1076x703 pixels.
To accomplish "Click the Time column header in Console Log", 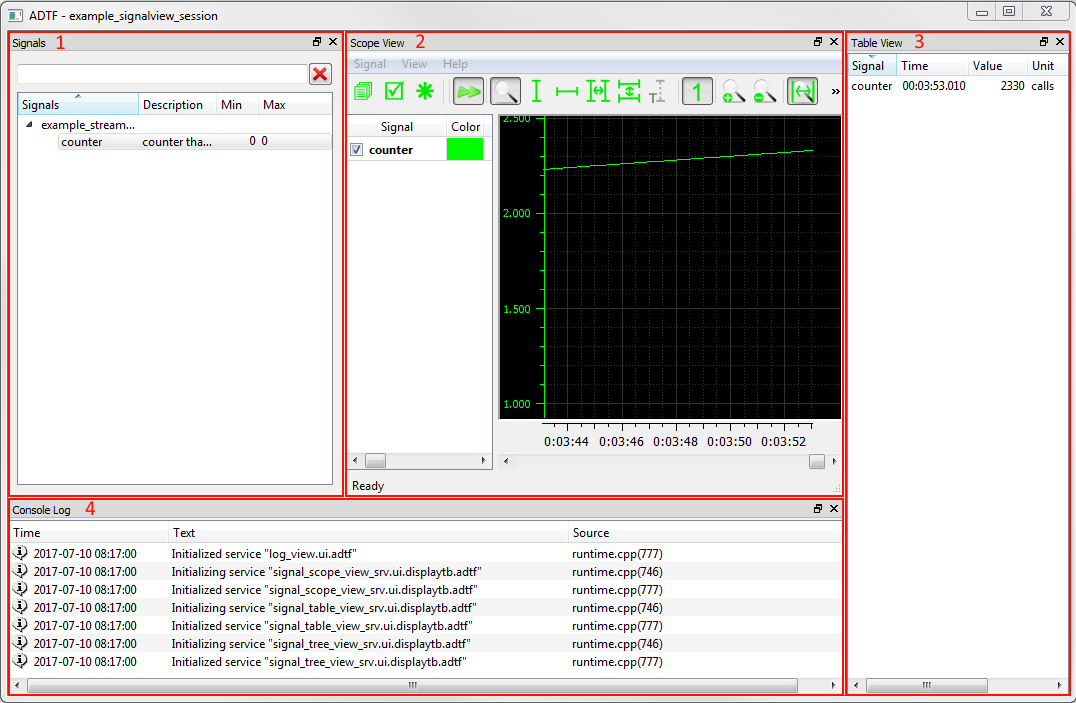I will coord(89,533).
